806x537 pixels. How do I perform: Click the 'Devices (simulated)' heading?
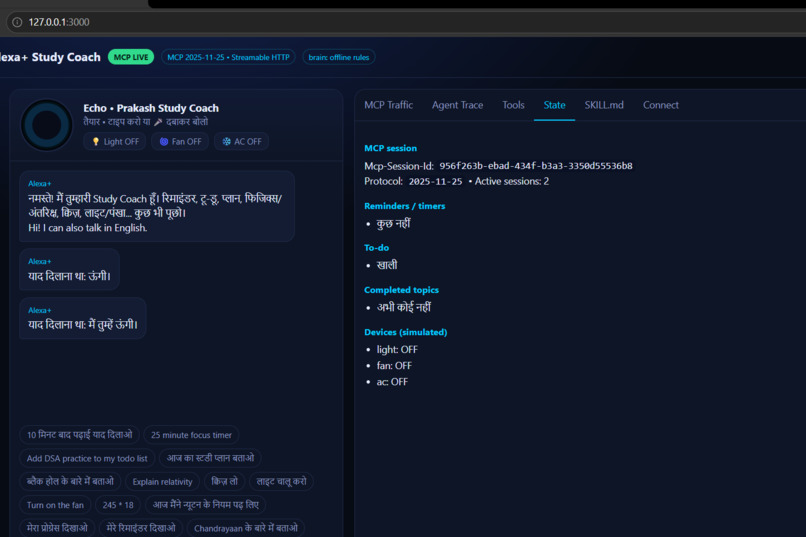click(x=406, y=332)
